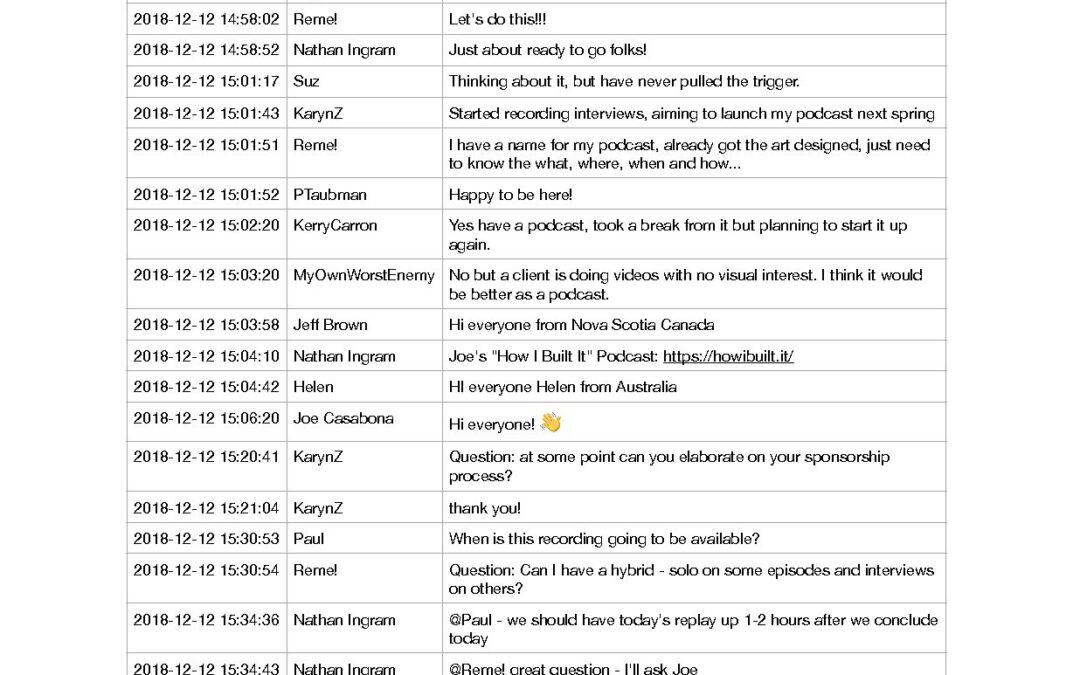The height and width of the screenshot is (675, 1080).
Task: Click the MyOwnWorstEnemy username
Action: [x=364, y=275]
